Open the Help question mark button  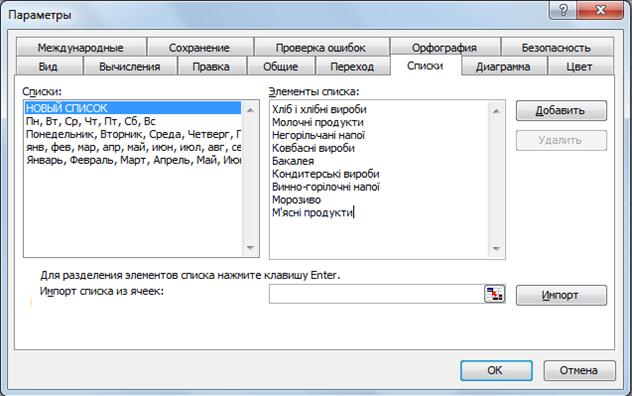point(563,10)
